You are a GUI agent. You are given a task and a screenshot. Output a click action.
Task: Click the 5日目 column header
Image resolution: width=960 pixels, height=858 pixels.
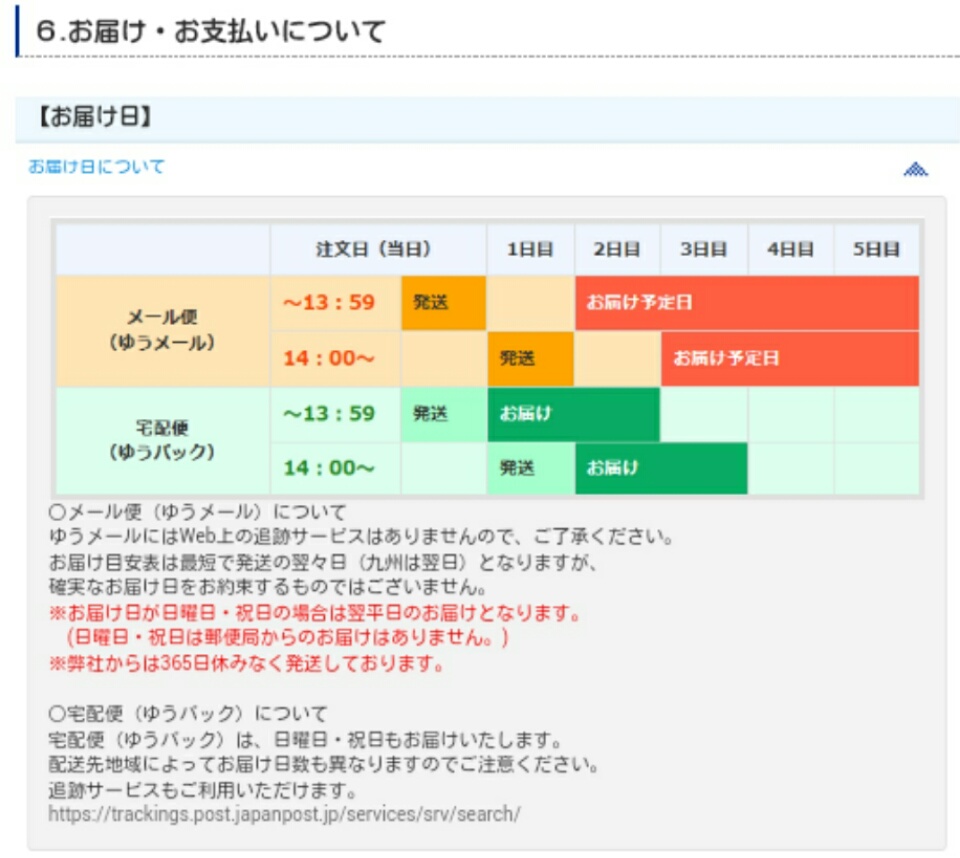(x=877, y=250)
